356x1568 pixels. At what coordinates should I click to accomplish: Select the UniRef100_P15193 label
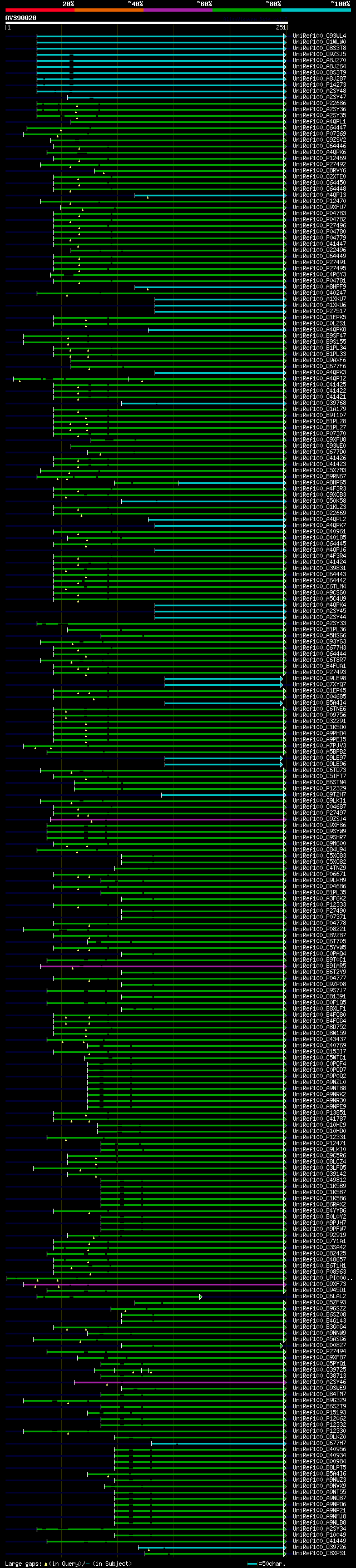(319, 1413)
